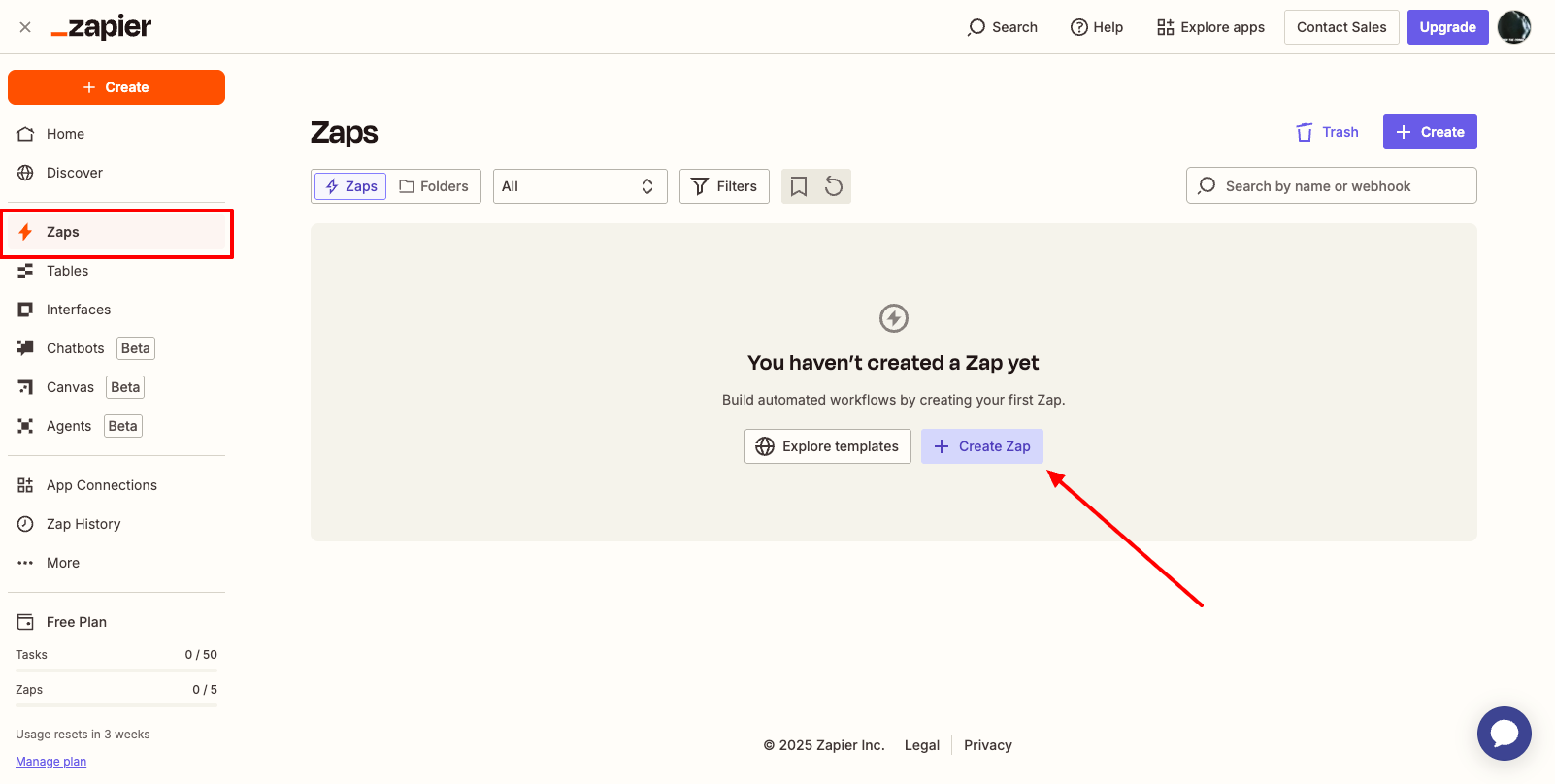Click the bookmark saved-view icon

coord(799,186)
